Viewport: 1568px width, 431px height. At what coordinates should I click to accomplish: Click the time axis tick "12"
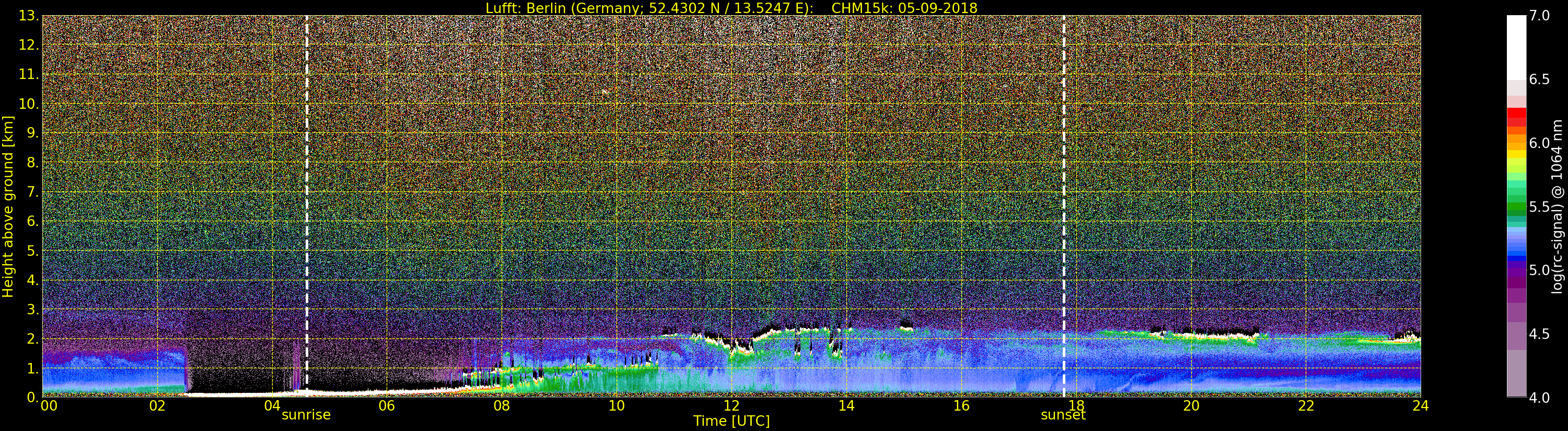tap(731, 405)
